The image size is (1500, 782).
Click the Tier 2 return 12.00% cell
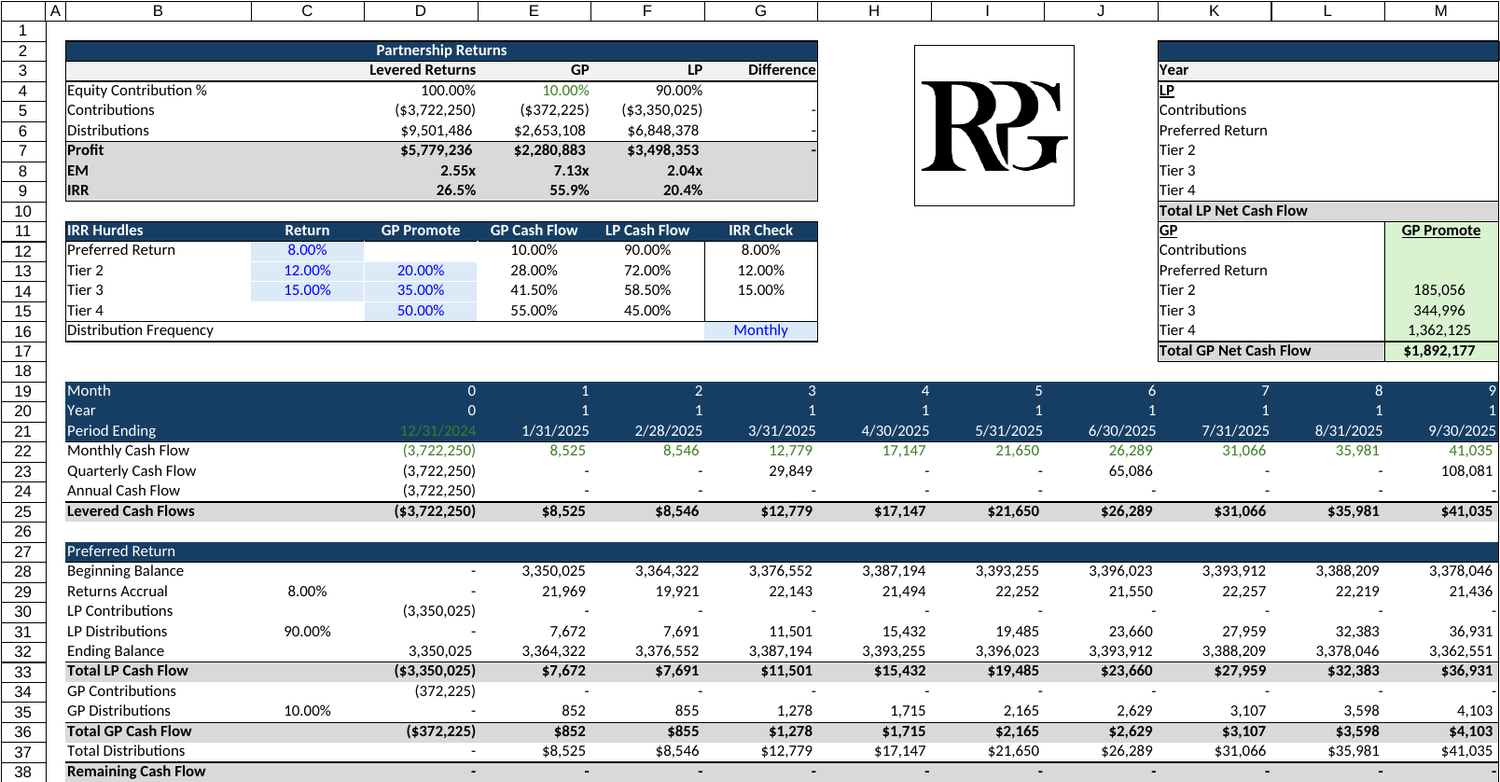pos(307,271)
